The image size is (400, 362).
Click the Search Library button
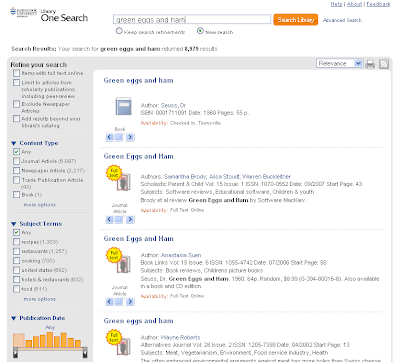[x=296, y=20]
